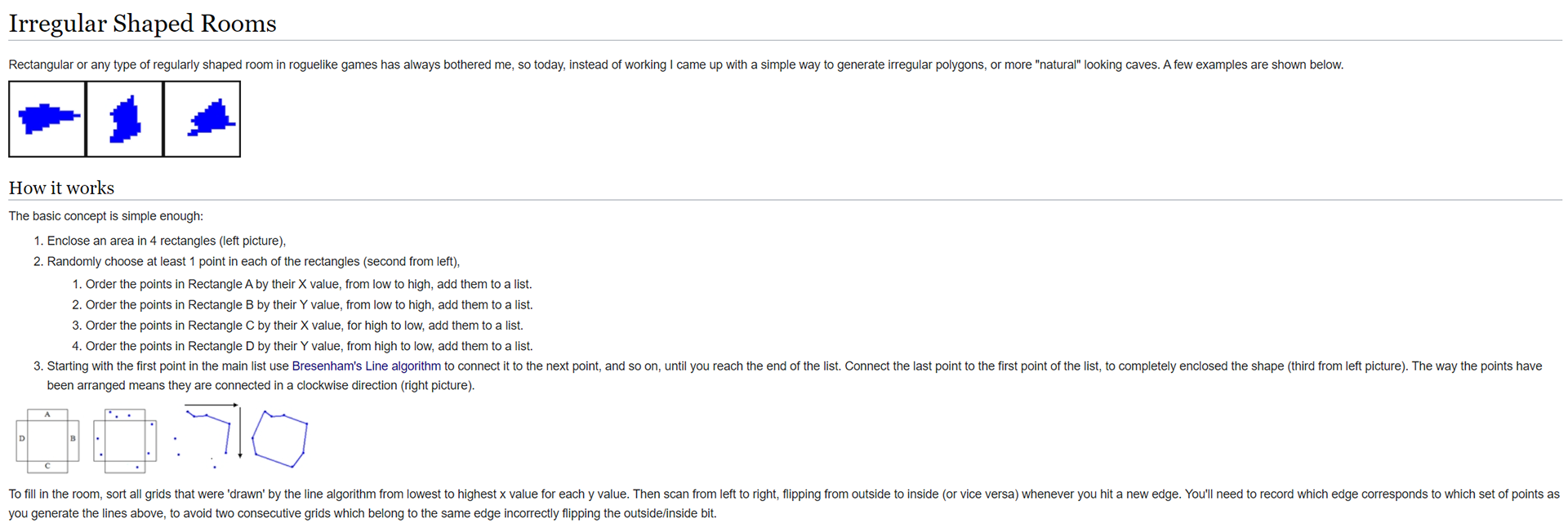Click rectangle label A in the first diagram
The image size is (1568, 523).
click(x=47, y=414)
